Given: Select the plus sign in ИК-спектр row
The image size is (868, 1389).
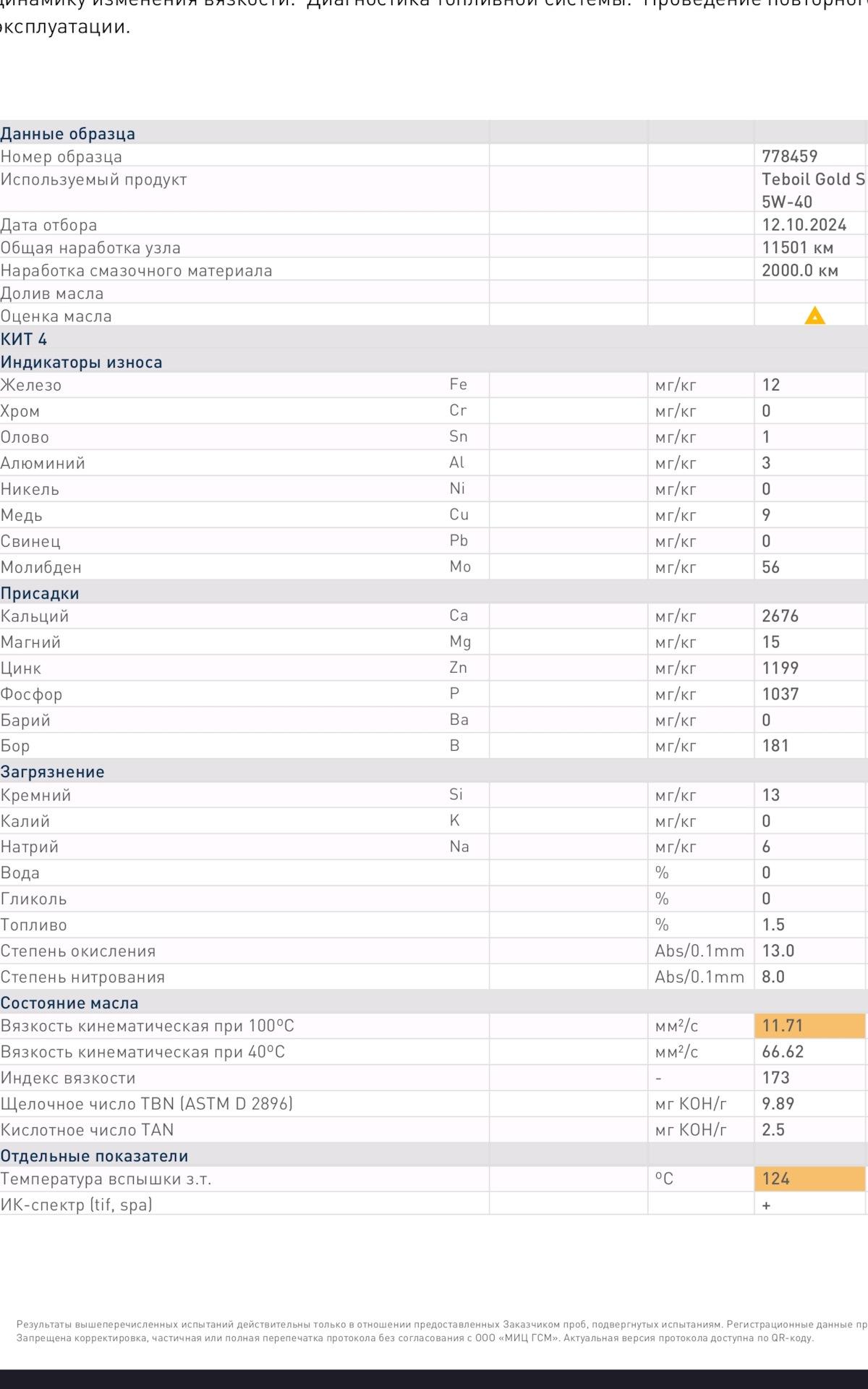Looking at the screenshot, I should [x=767, y=1205].
